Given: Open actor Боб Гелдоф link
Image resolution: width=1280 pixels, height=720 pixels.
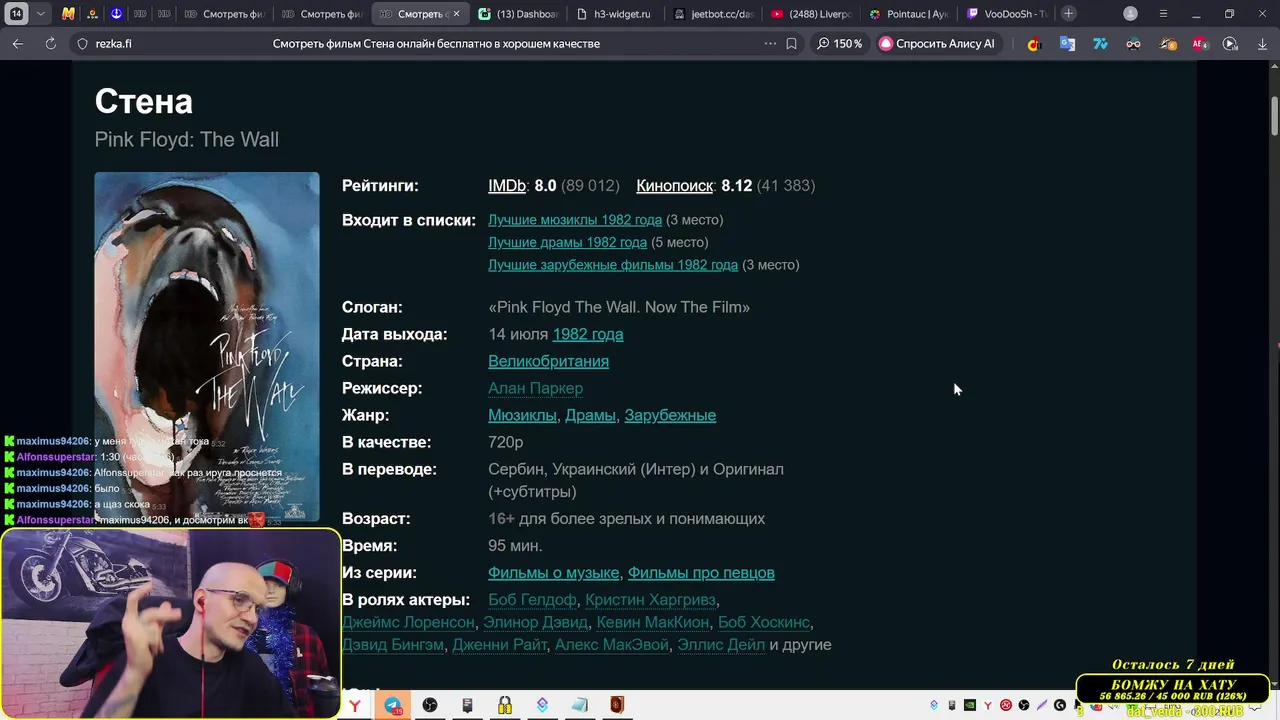Looking at the screenshot, I should point(532,600).
